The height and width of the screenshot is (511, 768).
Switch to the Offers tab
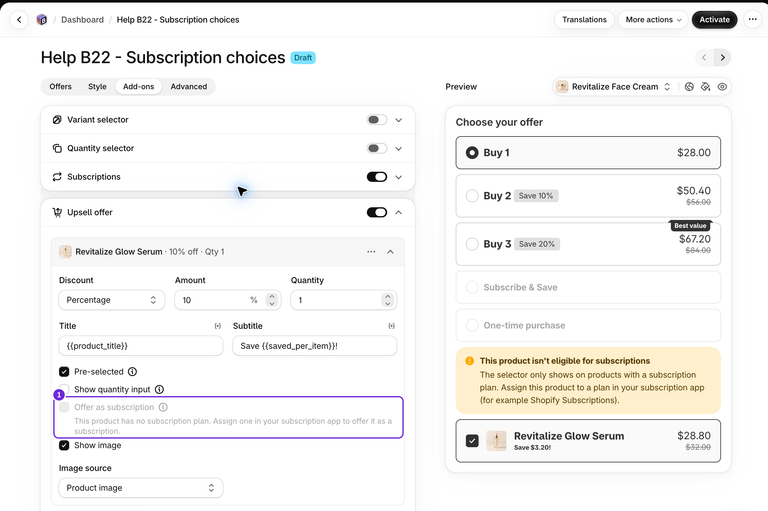point(60,86)
